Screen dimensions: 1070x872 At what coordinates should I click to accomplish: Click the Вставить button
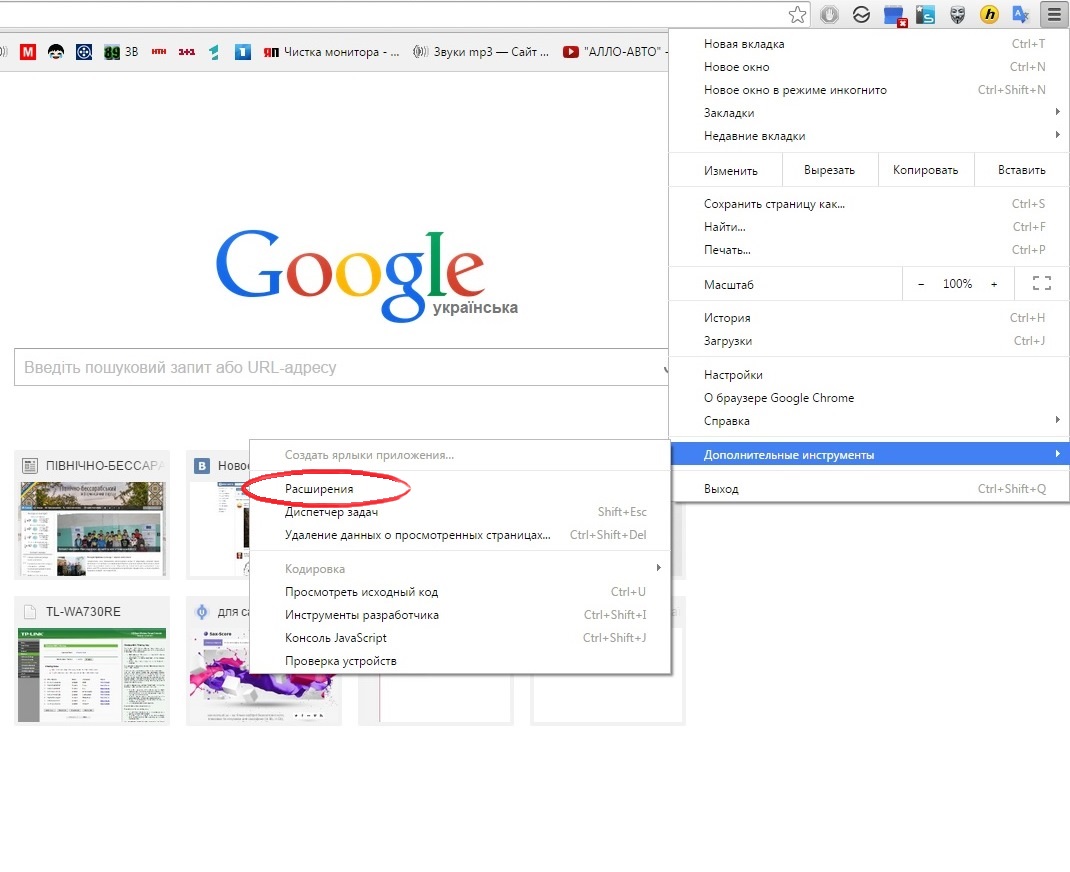pyautogui.click(x=1022, y=170)
